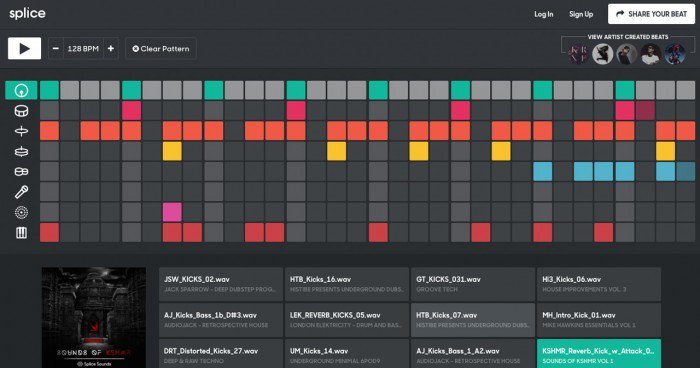
Task: Select the microphone vocal track icon
Action: 21,192
